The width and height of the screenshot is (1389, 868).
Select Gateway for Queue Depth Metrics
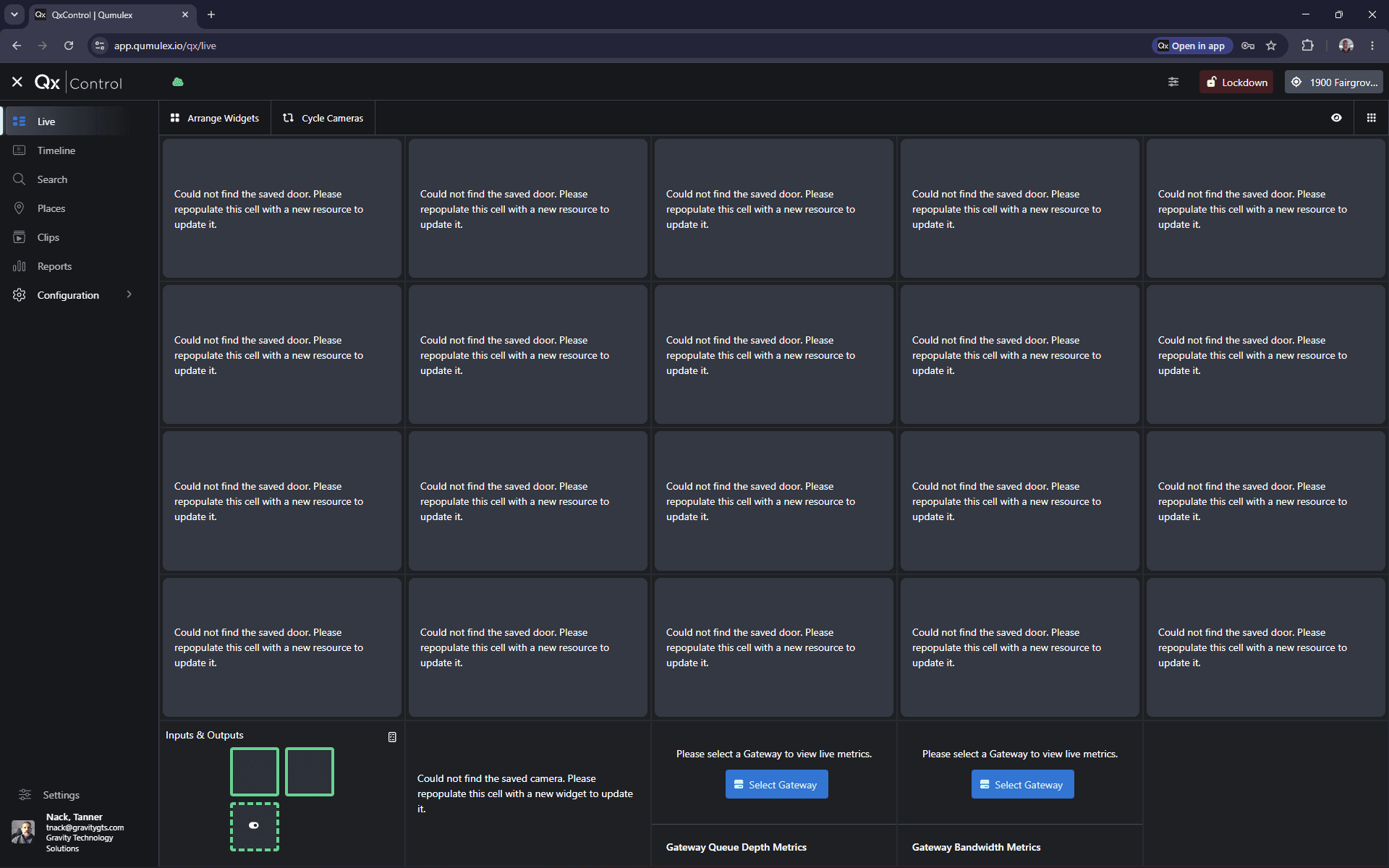(x=776, y=785)
